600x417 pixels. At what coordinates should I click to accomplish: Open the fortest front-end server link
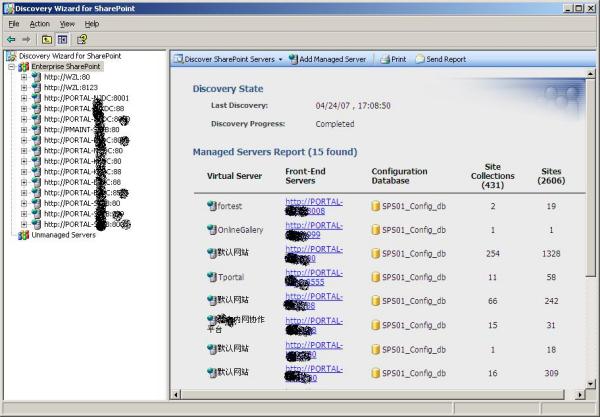[314, 206]
